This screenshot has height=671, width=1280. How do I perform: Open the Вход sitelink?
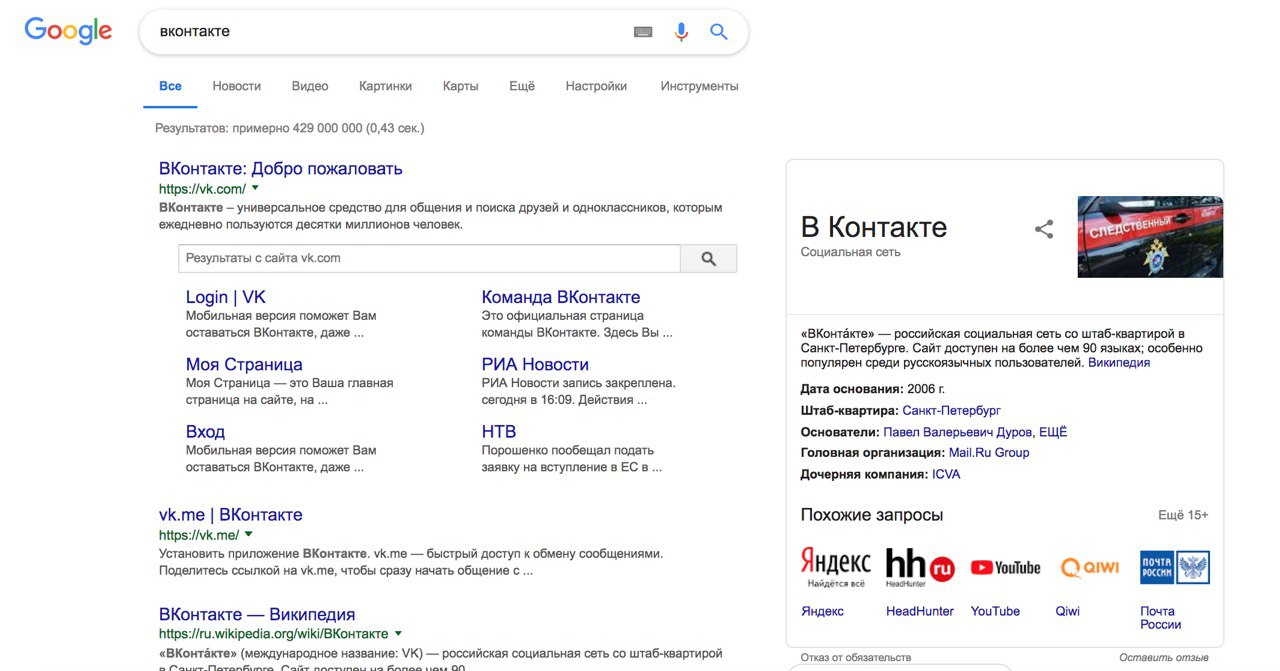point(205,432)
